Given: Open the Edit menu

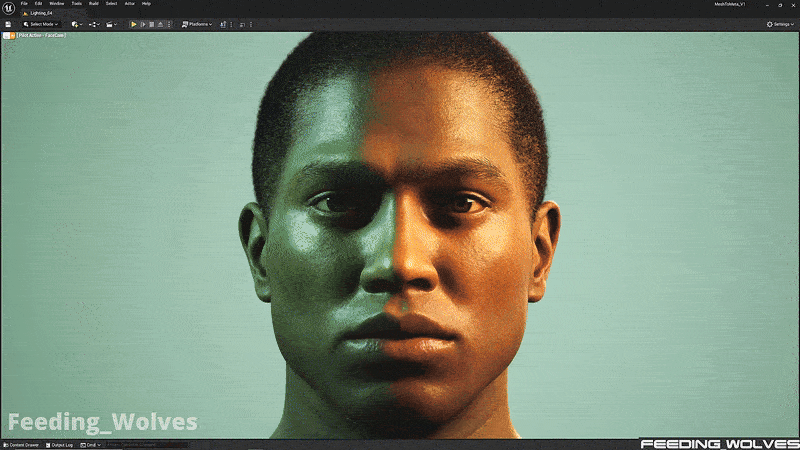Looking at the screenshot, I should coord(38,4).
